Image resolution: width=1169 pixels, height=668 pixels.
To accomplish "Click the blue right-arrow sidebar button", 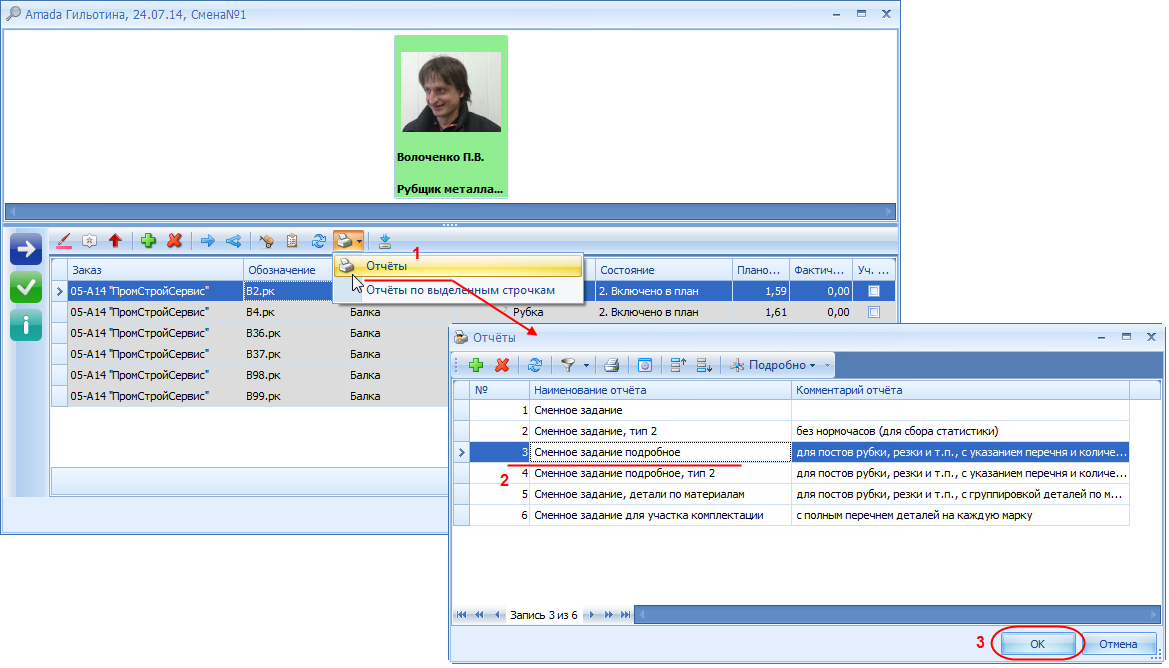I will 26,249.
